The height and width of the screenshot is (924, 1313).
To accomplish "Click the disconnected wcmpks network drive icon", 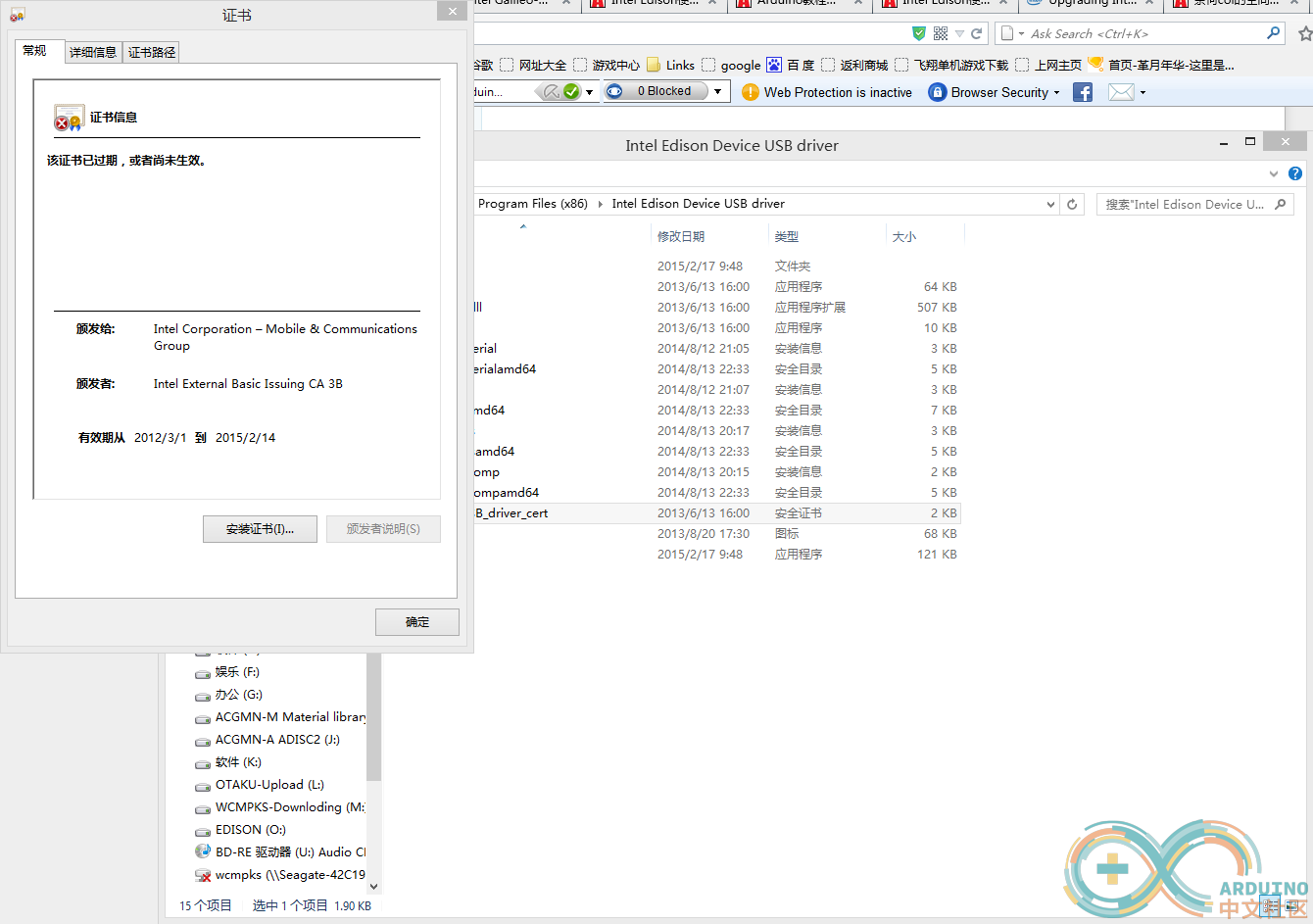I will (203, 875).
